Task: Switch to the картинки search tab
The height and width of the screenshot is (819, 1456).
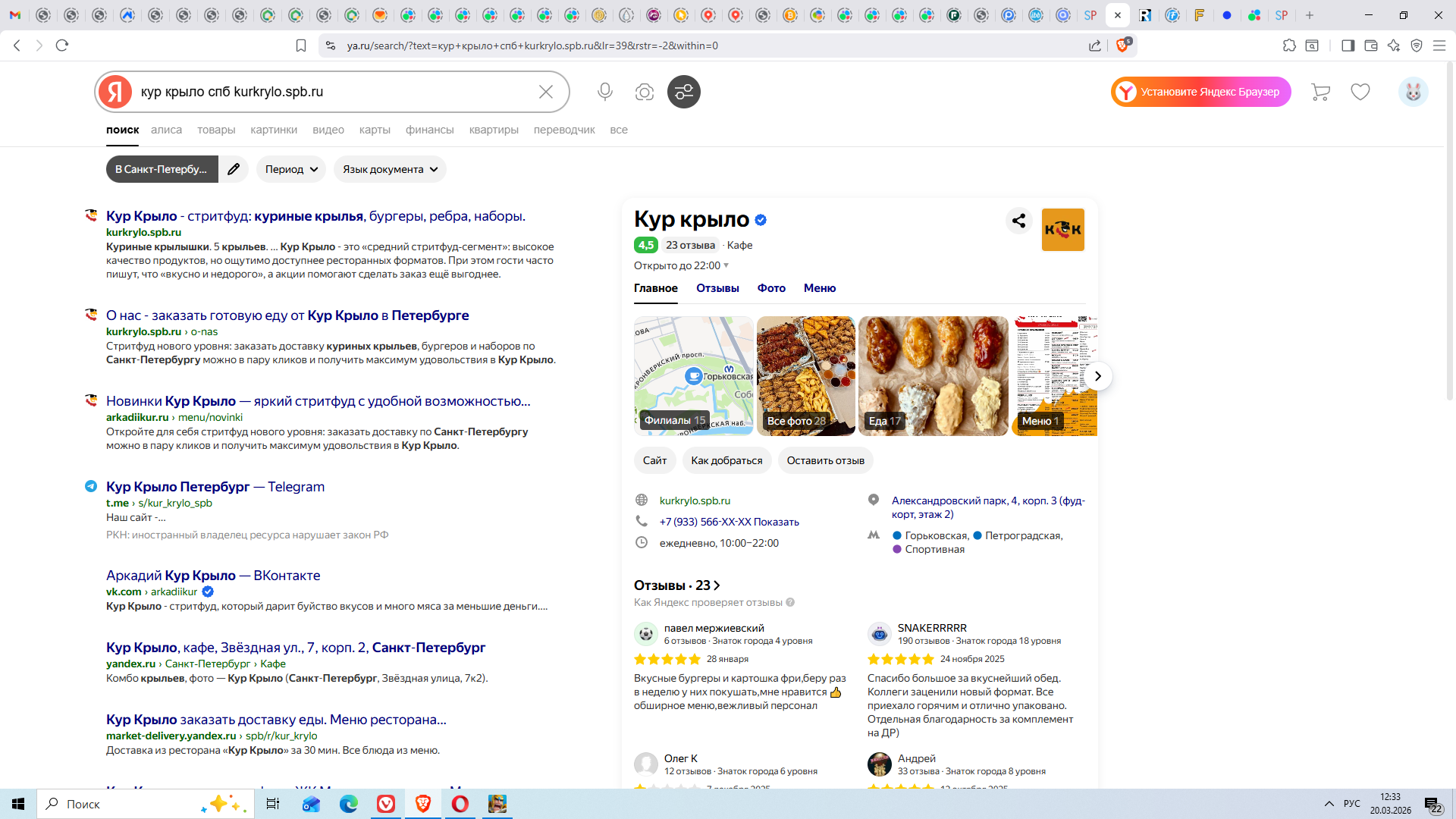Action: [x=274, y=130]
